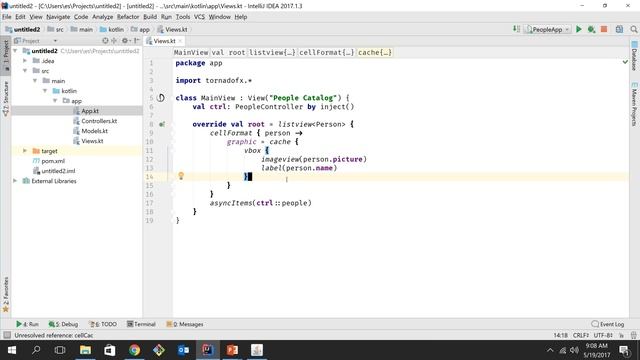The width and height of the screenshot is (640, 360).
Task: Open the Build menu
Action: pos(150,17)
